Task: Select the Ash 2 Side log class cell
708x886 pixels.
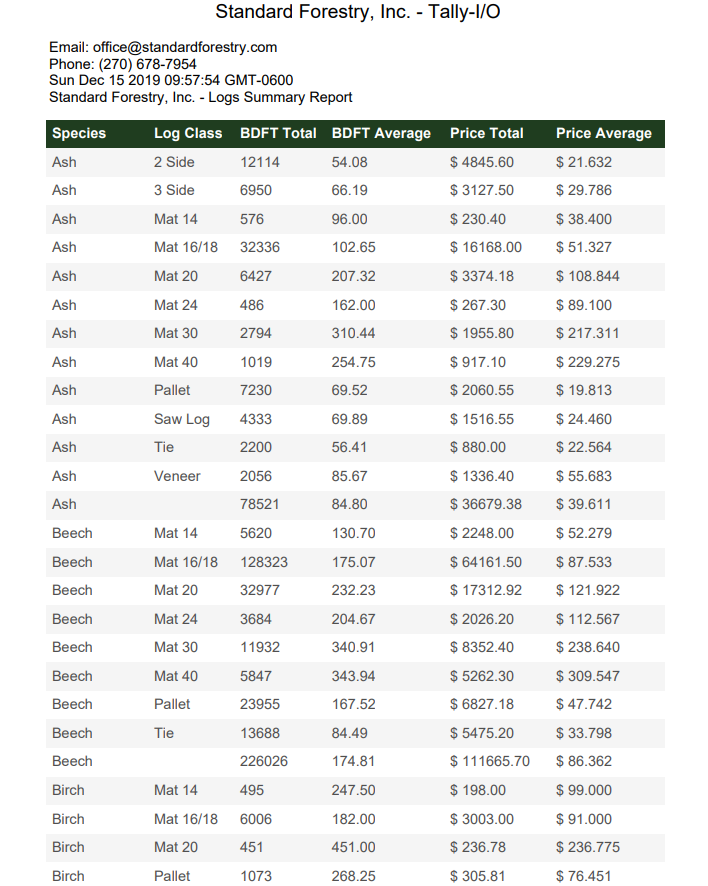Action: [x=174, y=162]
